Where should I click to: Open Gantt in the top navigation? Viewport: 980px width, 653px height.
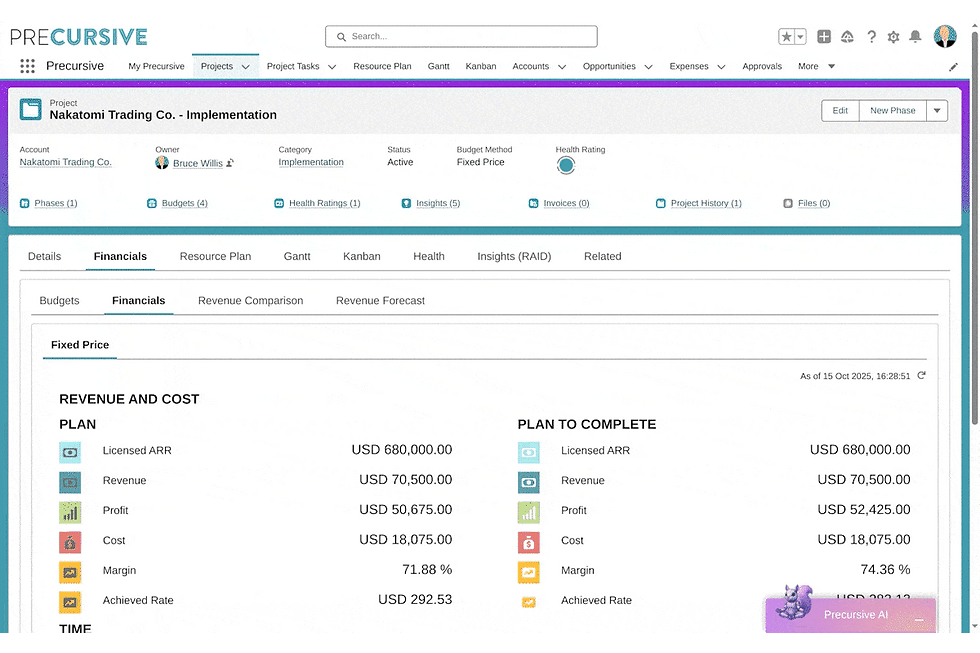[x=439, y=66]
